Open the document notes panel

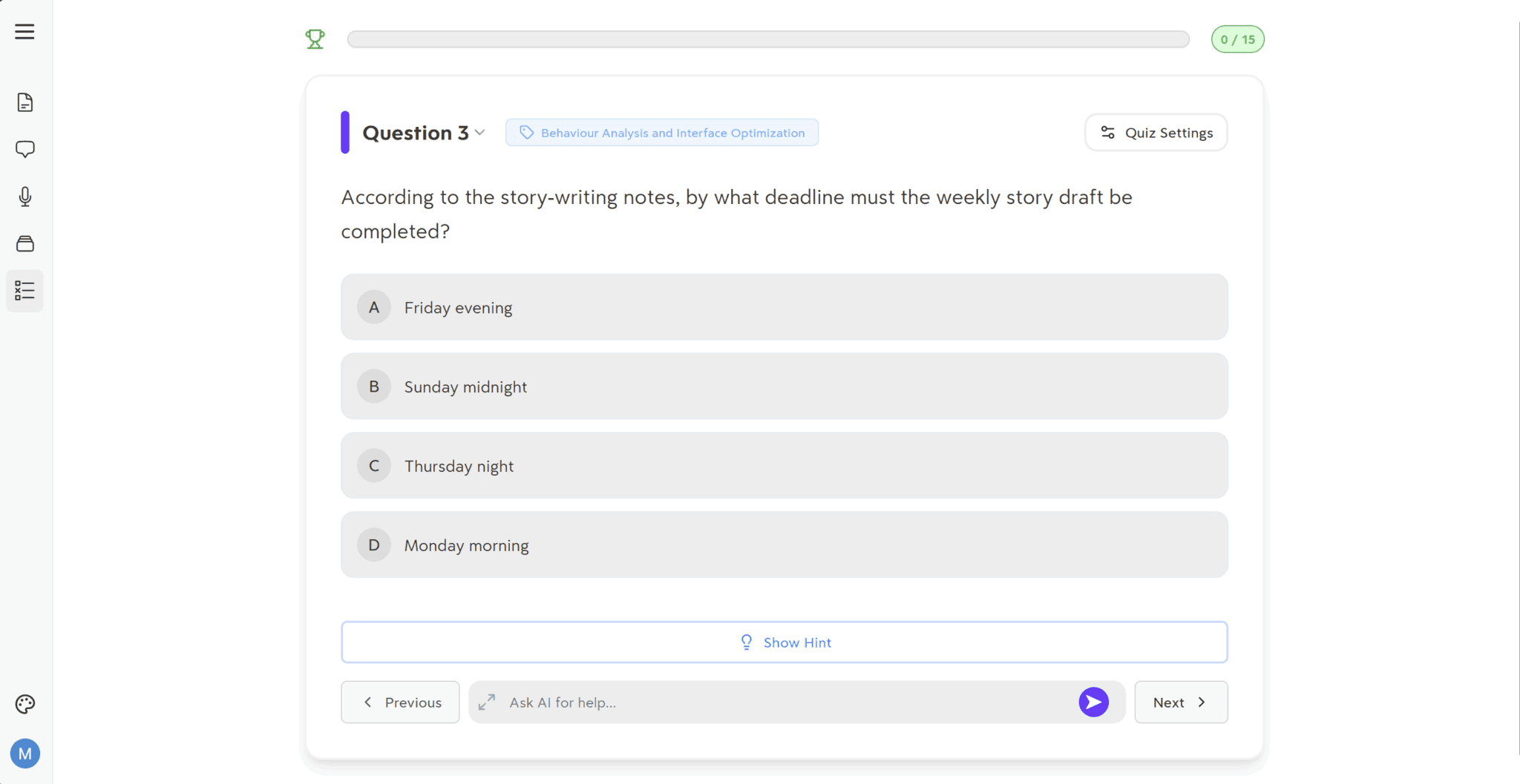coord(25,102)
